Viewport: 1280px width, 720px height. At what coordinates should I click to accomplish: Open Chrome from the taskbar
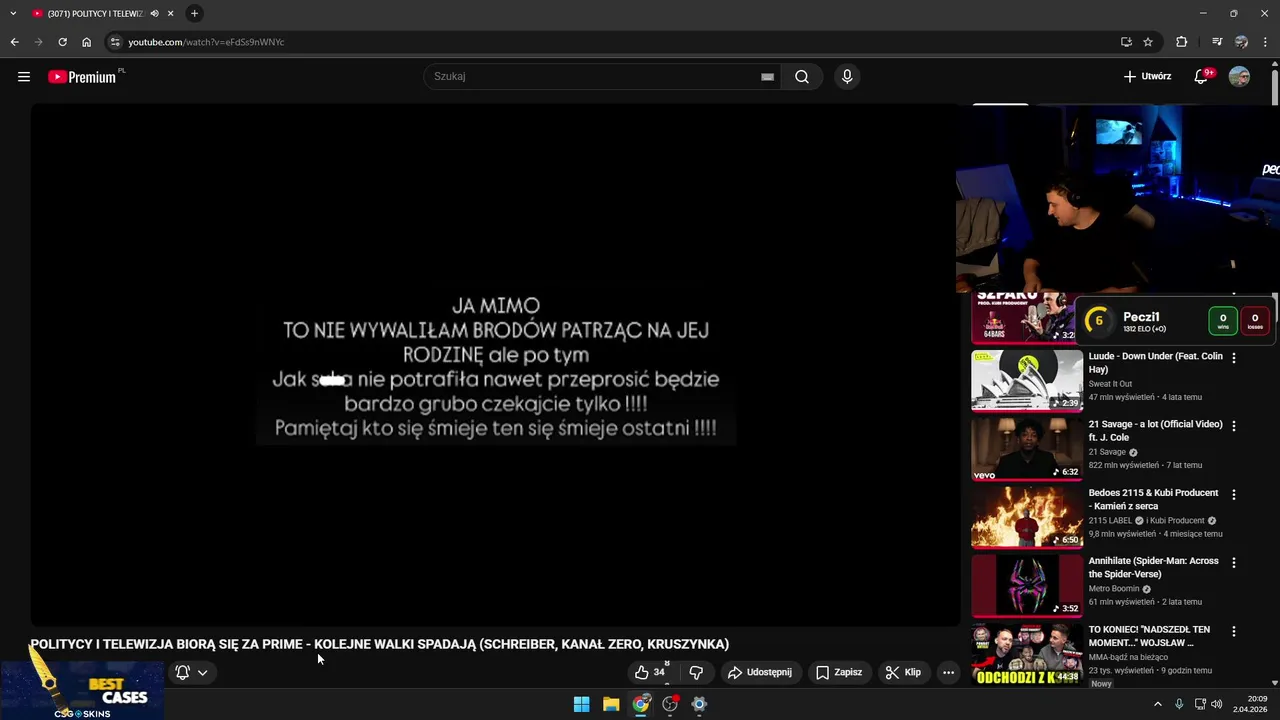pyautogui.click(x=641, y=704)
